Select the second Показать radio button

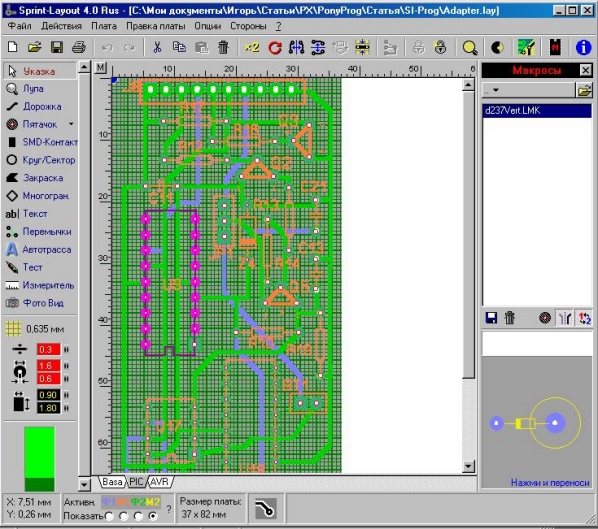pos(124,516)
